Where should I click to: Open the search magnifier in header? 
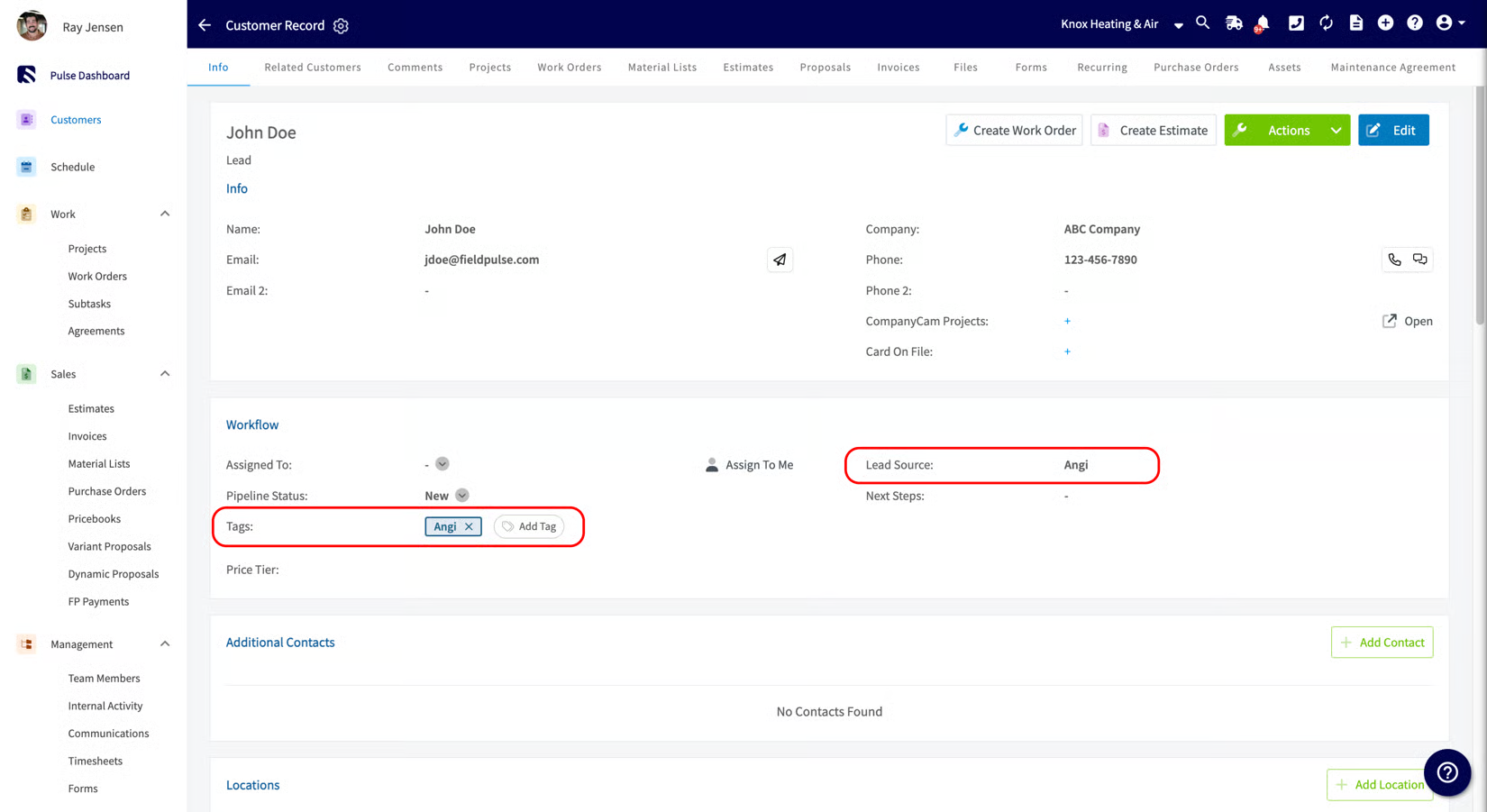(x=1203, y=23)
